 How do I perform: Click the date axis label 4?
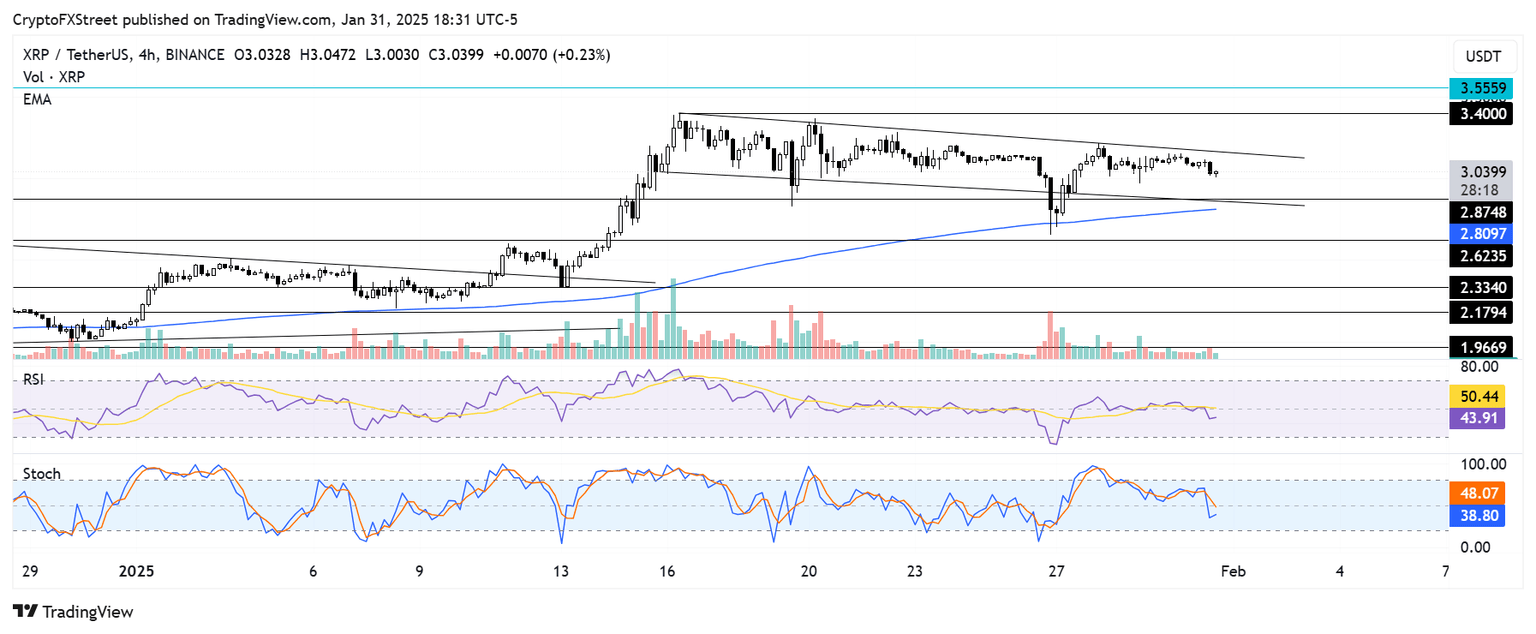tap(1340, 571)
